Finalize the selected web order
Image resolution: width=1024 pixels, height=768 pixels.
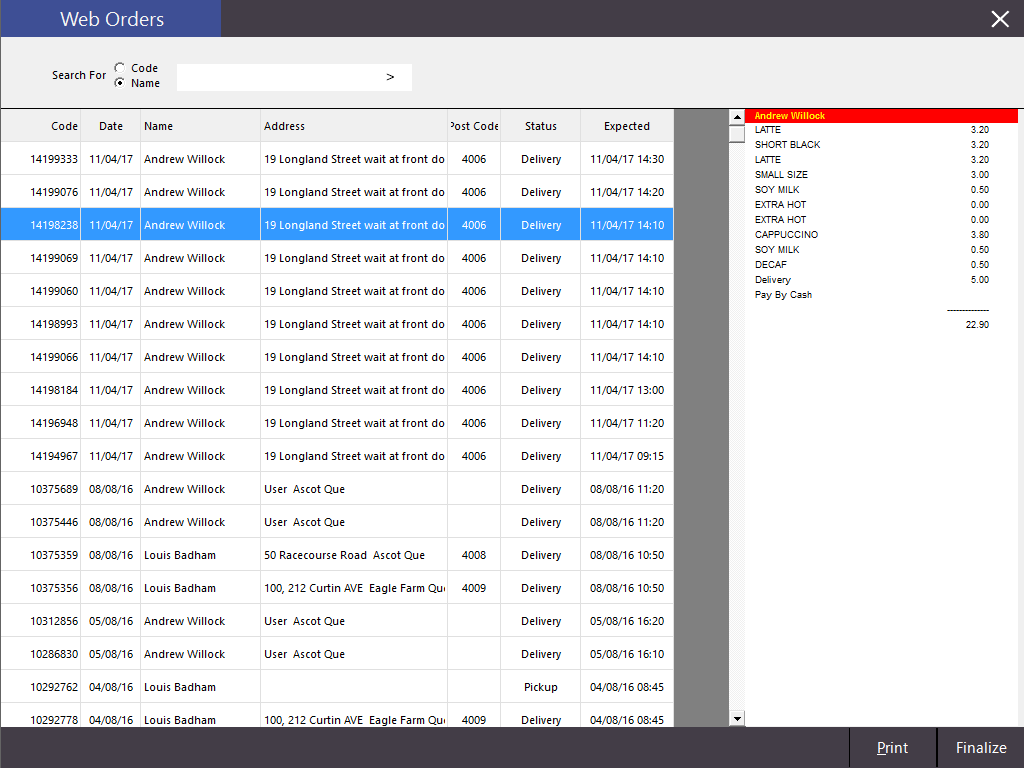pos(981,748)
